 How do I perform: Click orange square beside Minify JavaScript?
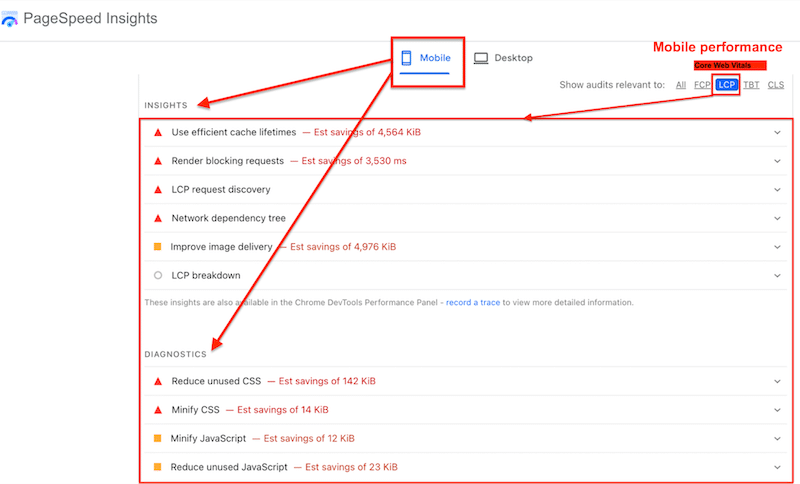coord(158,438)
